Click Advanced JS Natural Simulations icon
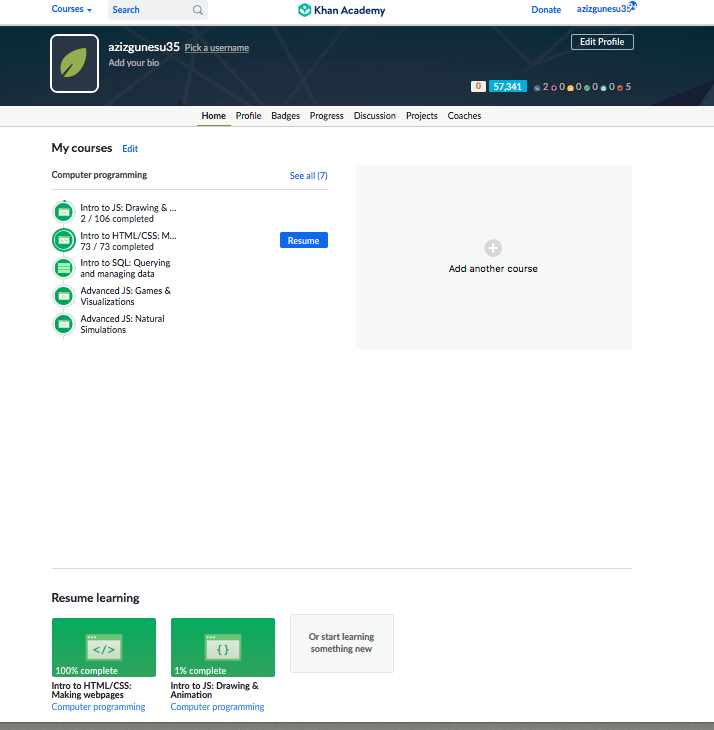The height and width of the screenshot is (730, 714). click(64, 324)
